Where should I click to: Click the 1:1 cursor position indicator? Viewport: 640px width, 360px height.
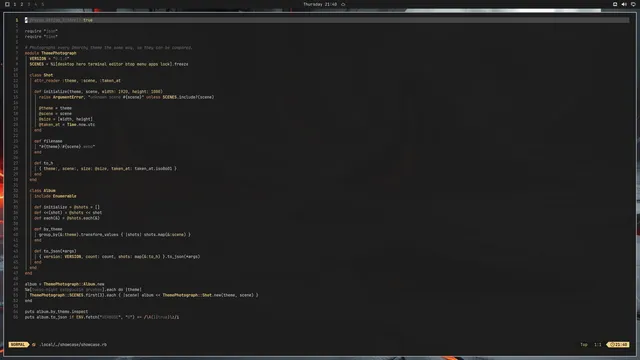pos(598,344)
